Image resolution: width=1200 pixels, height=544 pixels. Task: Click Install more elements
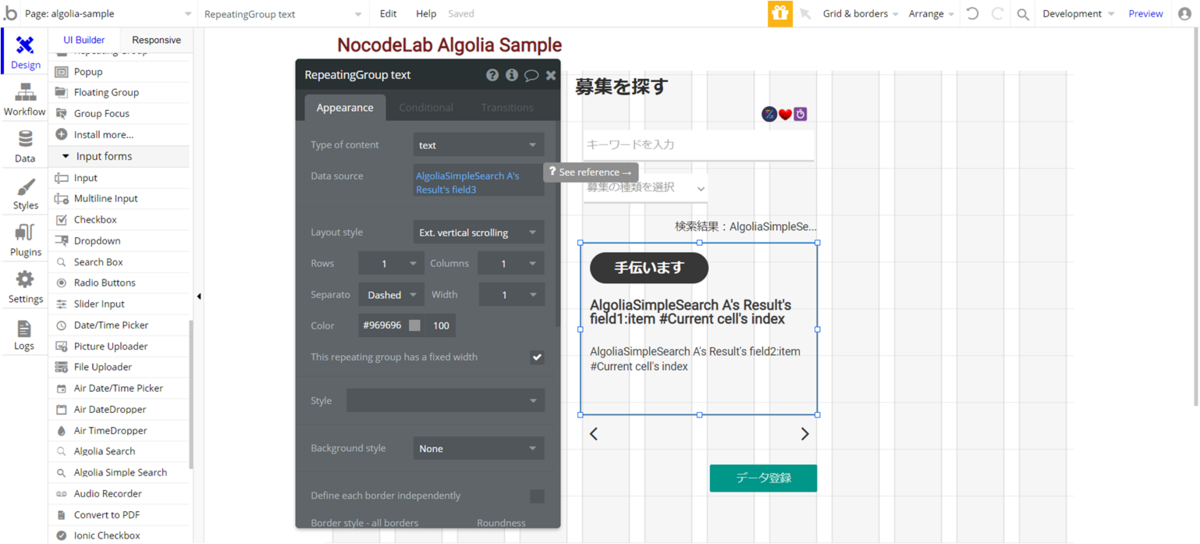pyautogui.click(x=103, y=135)
